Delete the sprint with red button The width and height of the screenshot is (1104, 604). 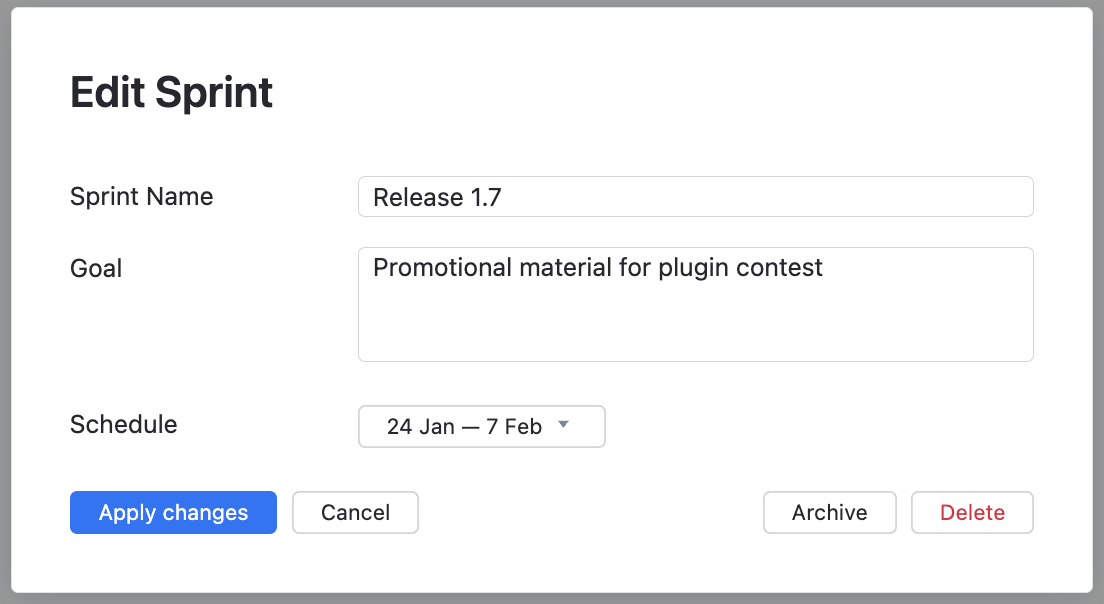972,513
